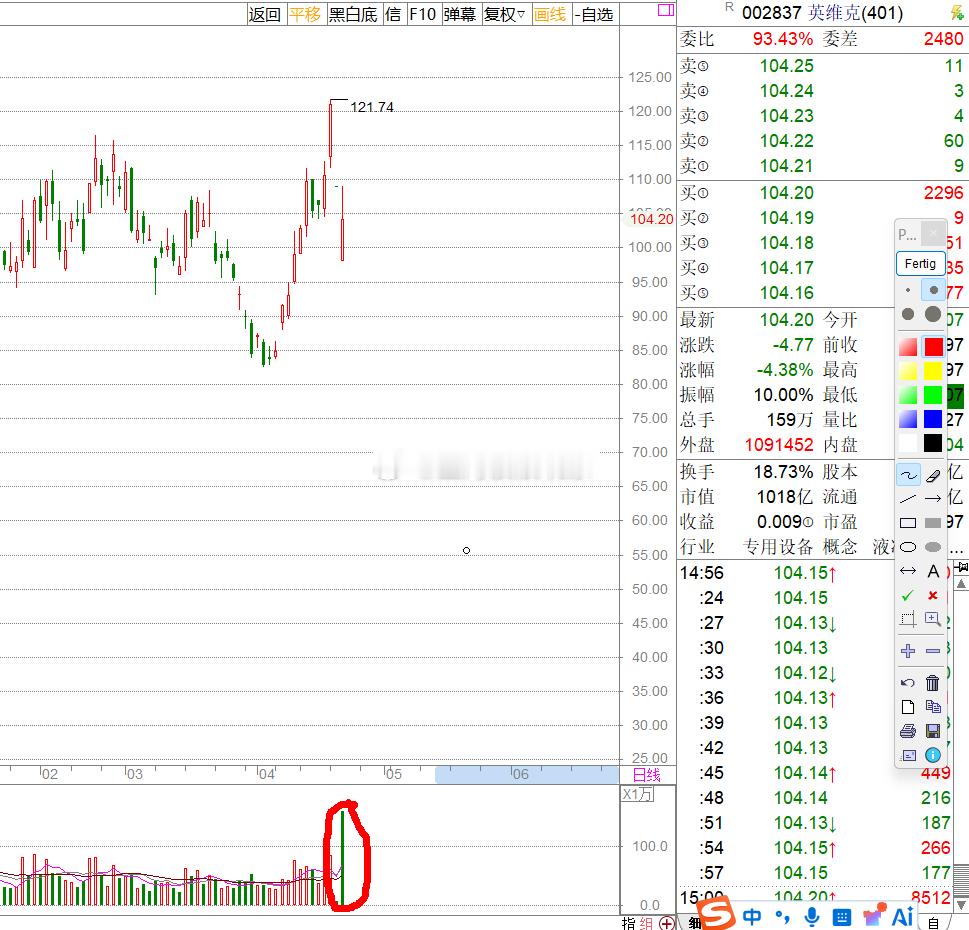This screenshot has height=930, width=969.
Task: Select the second-largest pen size dot
Action: tap(908, 314)
